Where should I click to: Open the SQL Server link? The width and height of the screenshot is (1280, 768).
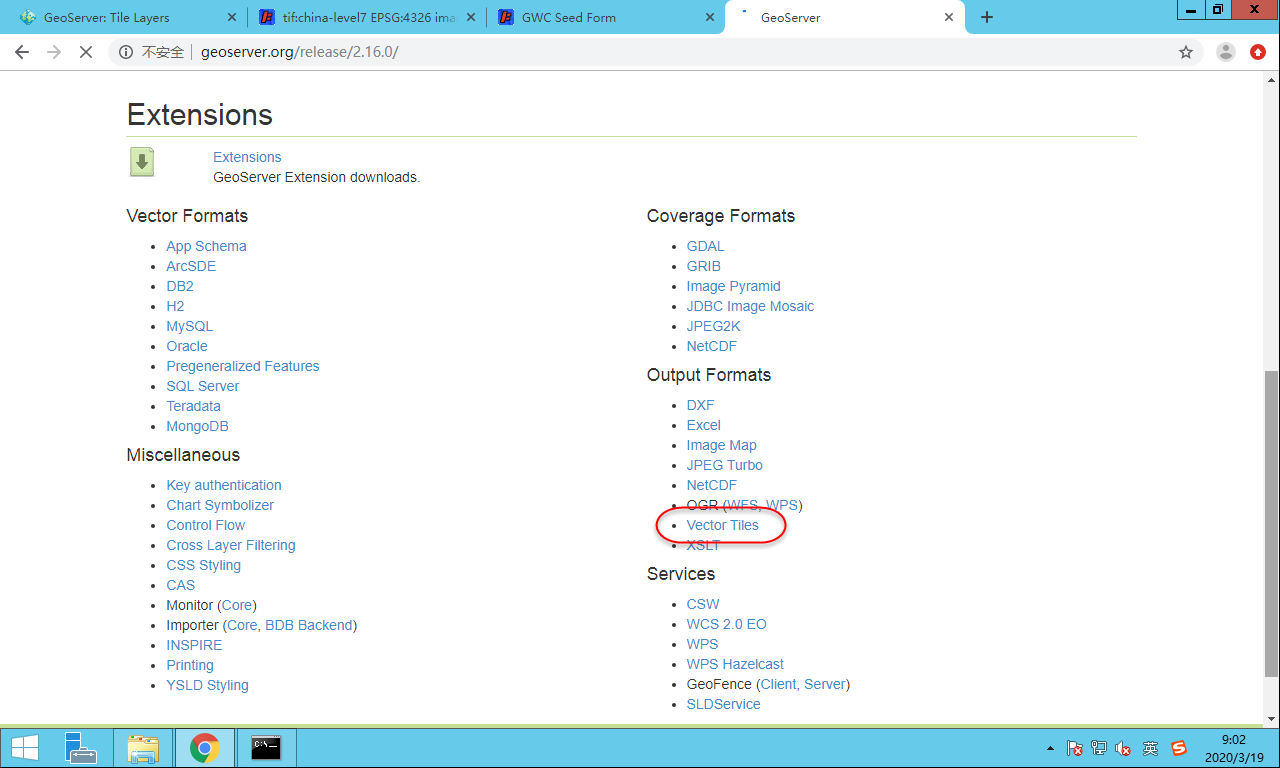pyautogui.click(x=203, y=386)
